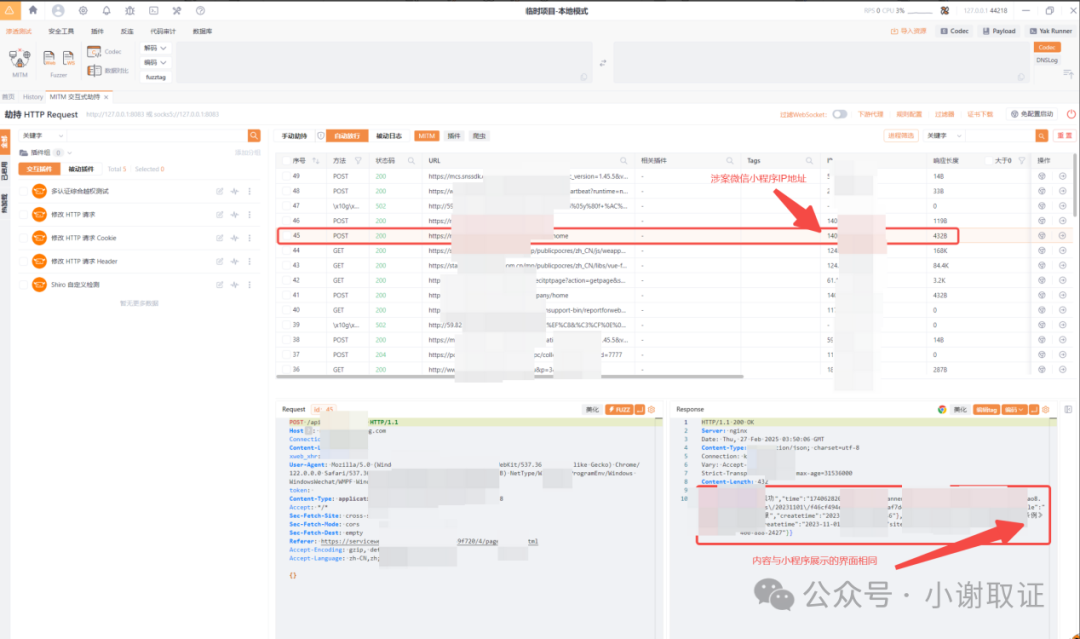This screenshot has width=1080, height=639.
Task: Open the search icon in the 状态码 column
Action: (x=411, y=160)
